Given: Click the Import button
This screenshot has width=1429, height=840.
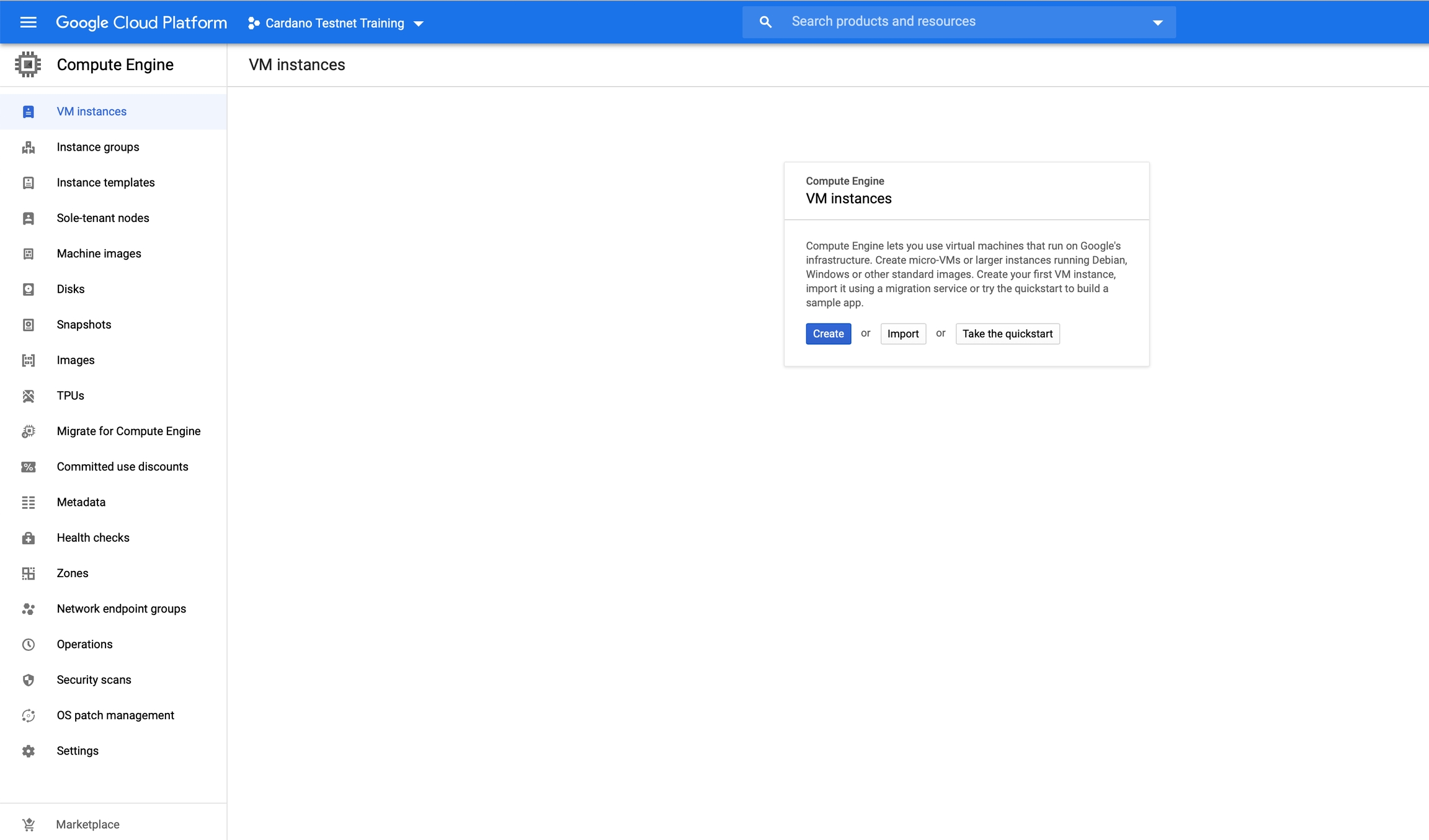Looking at the screenshot, I should (902, 334).
